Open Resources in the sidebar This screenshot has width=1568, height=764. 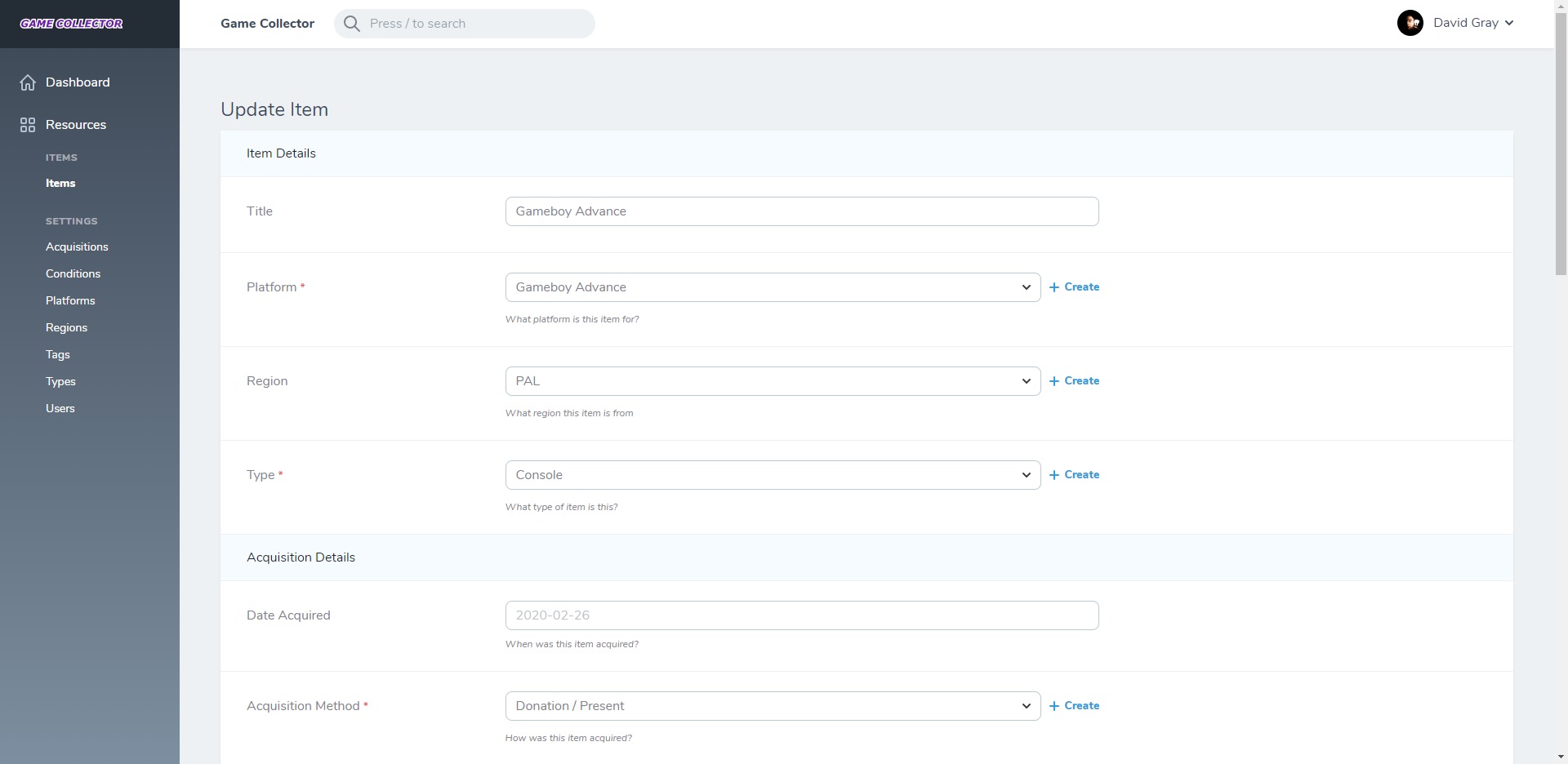pos(76,125)
